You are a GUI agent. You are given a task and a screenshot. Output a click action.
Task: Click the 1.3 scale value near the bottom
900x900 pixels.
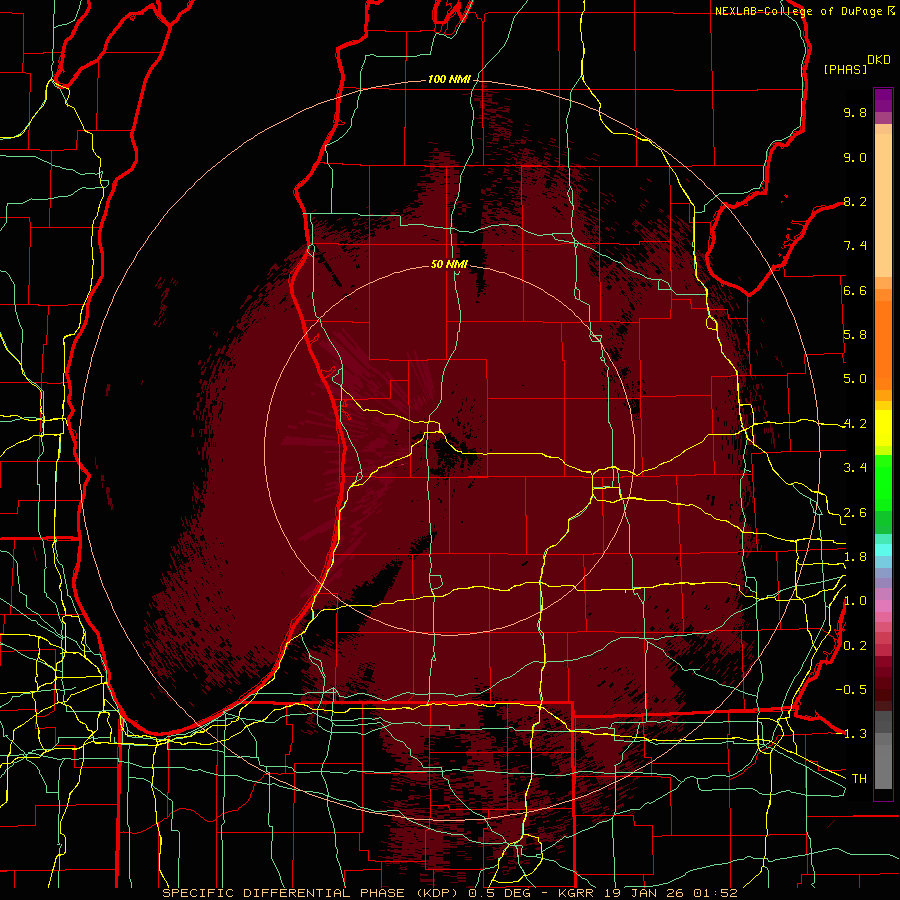(x=855, y=734)
